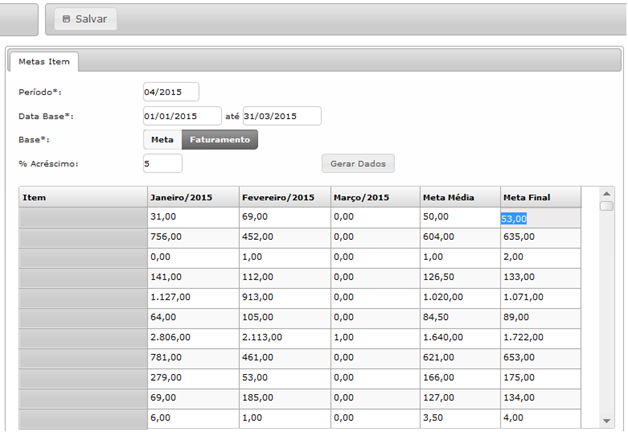Click the start date field 01/01/2015
The width and height of the screenshot is (628, 432).
(x=182, y=116)
